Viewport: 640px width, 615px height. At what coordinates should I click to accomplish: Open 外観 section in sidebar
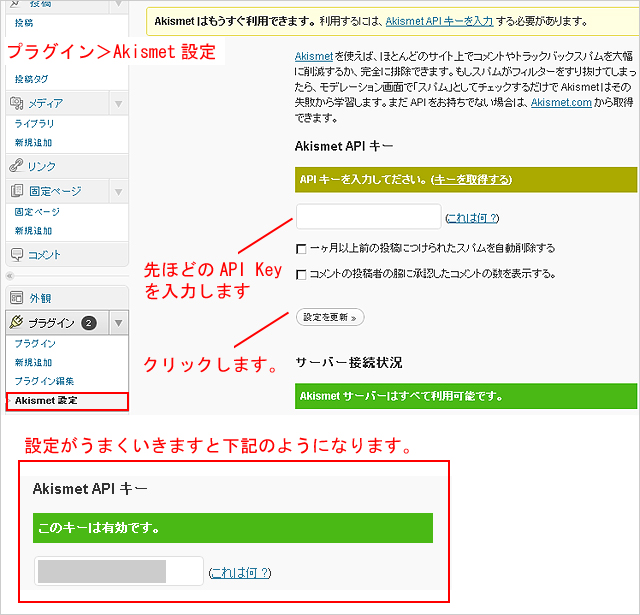point(40,298)
